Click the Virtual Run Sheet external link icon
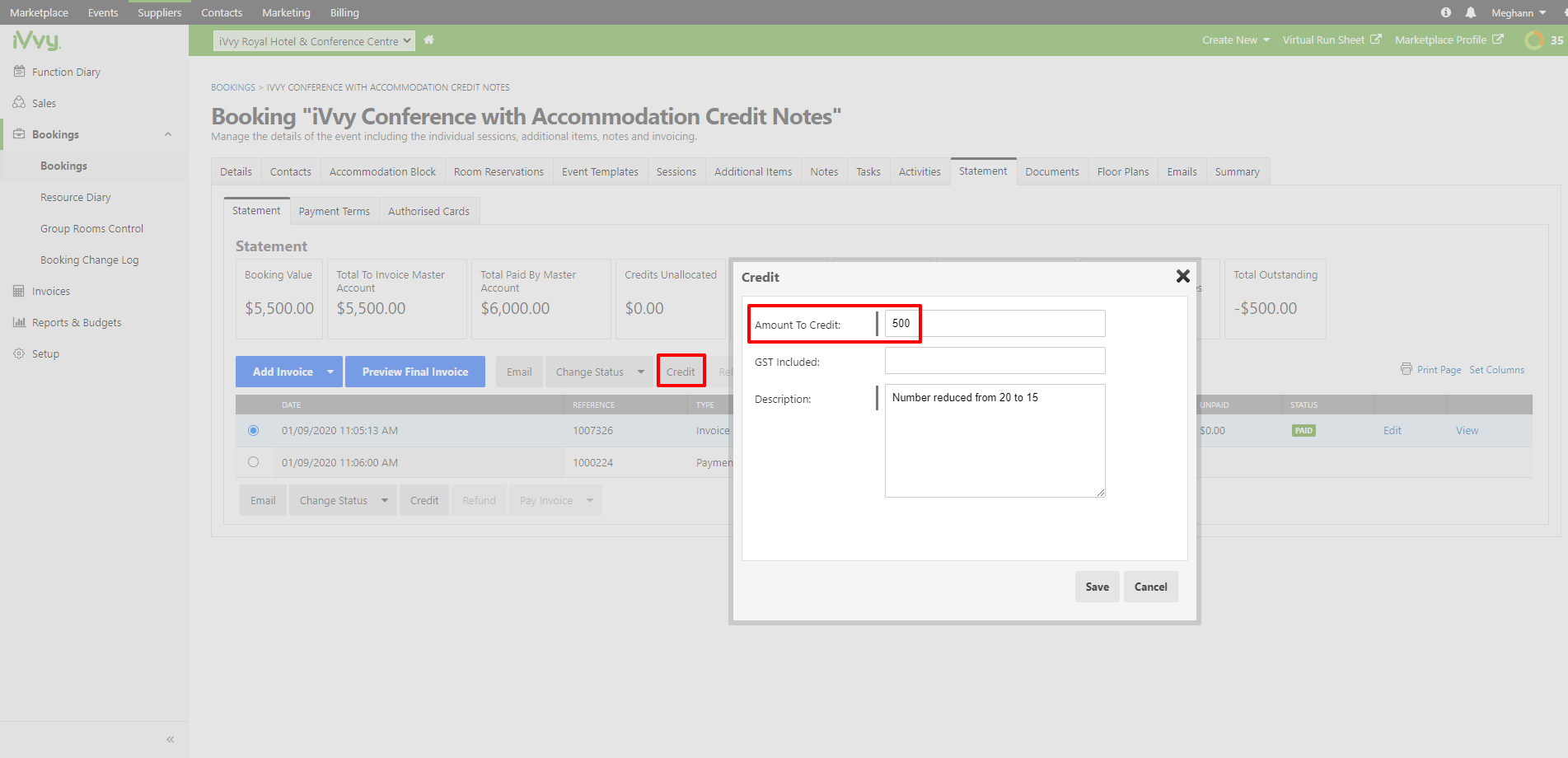This screenshot has width=1568, height=758. pyautogui.click(x=1375, y=40)
